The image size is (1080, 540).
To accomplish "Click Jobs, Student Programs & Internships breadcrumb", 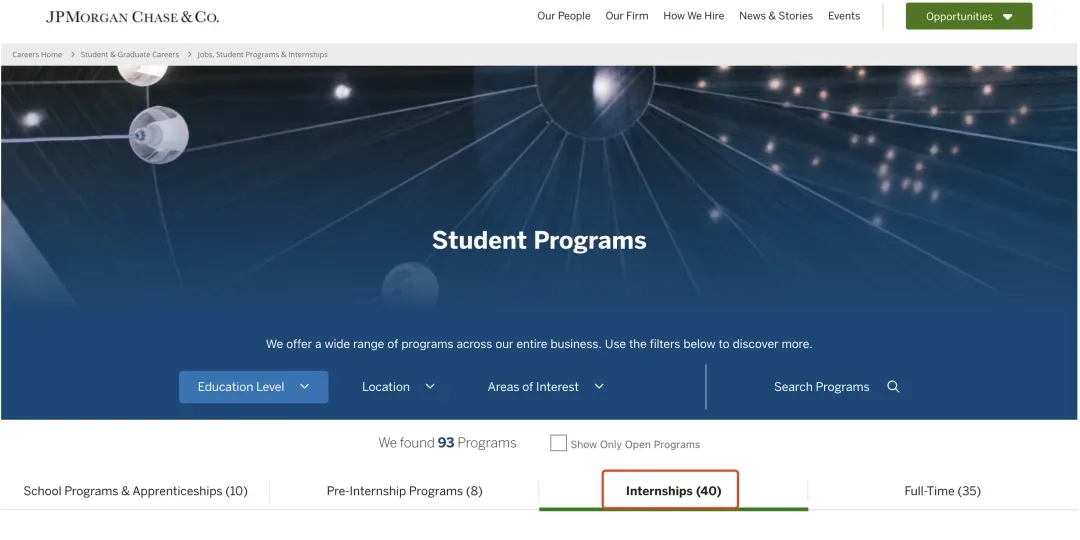I will 262,54.
